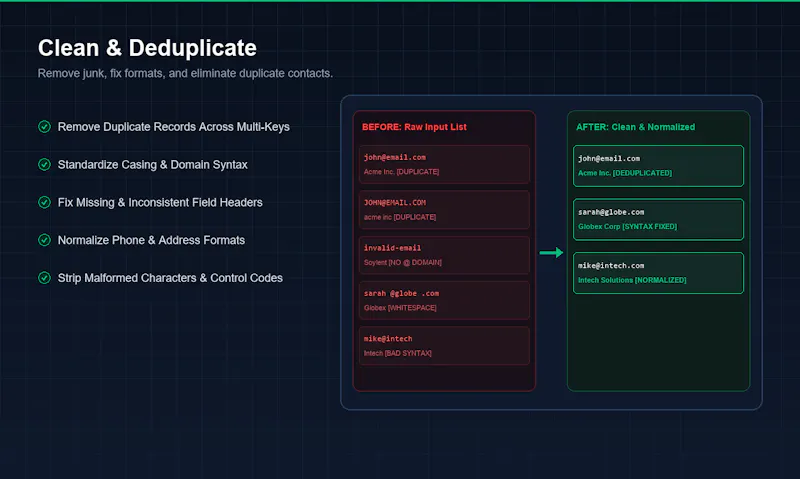Screen dimensions: 800x479
Task: Click check icon beside Strip Malformed Characters
Action: [44, 278]
